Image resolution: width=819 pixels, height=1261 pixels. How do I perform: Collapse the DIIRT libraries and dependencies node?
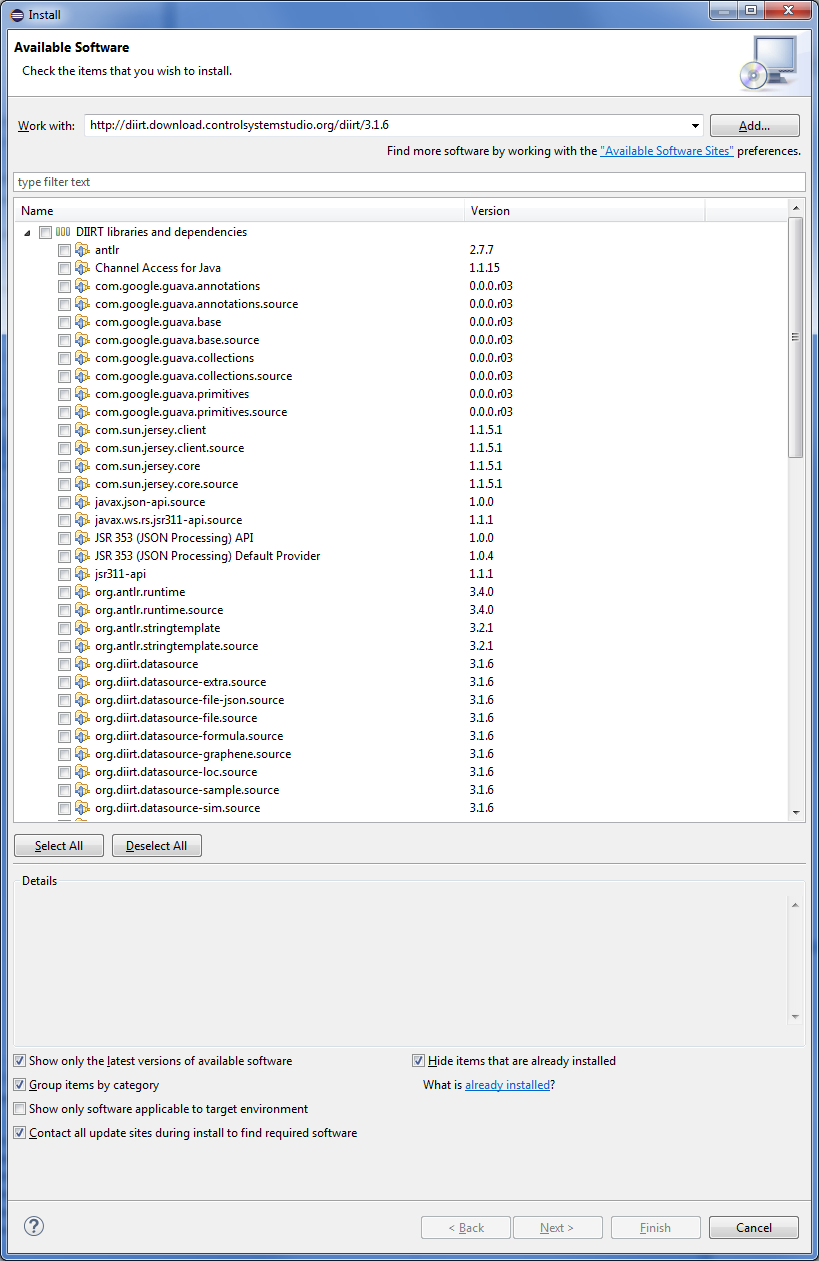[x=27, y=231]
